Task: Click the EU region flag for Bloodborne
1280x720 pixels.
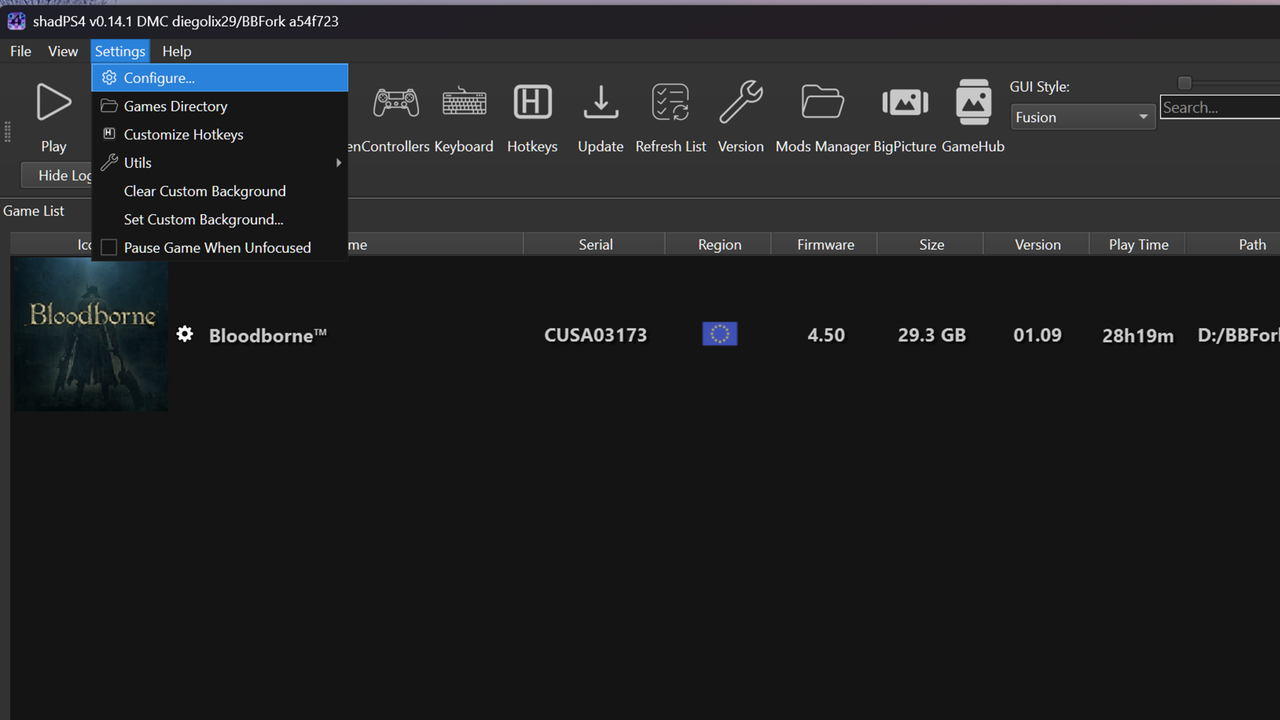Action: (x=720, y=334)
